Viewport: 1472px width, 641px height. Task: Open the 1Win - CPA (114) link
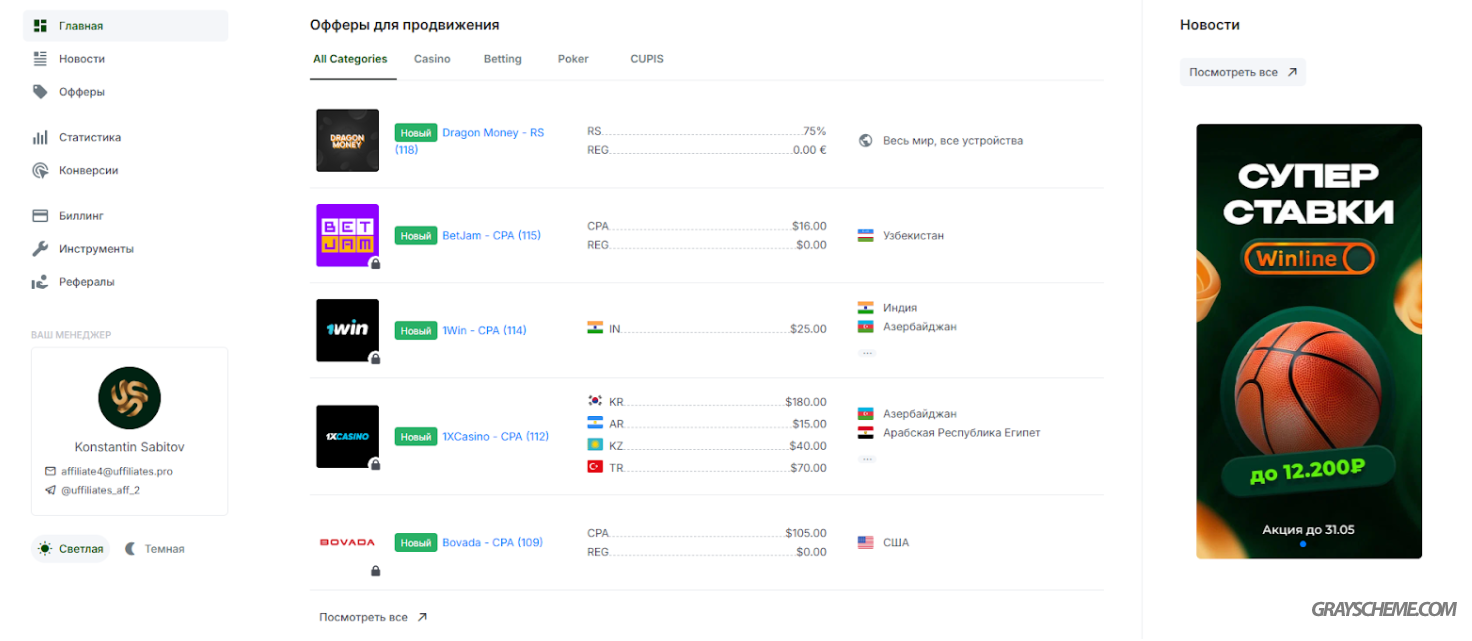[484, 331]
